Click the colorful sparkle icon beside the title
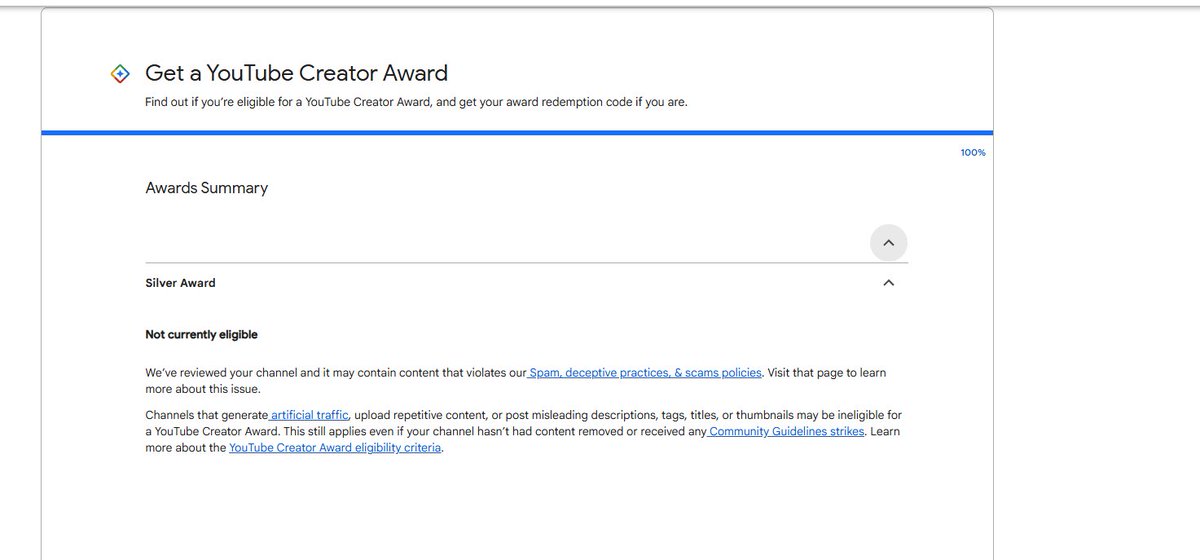 tap(119, 73)
